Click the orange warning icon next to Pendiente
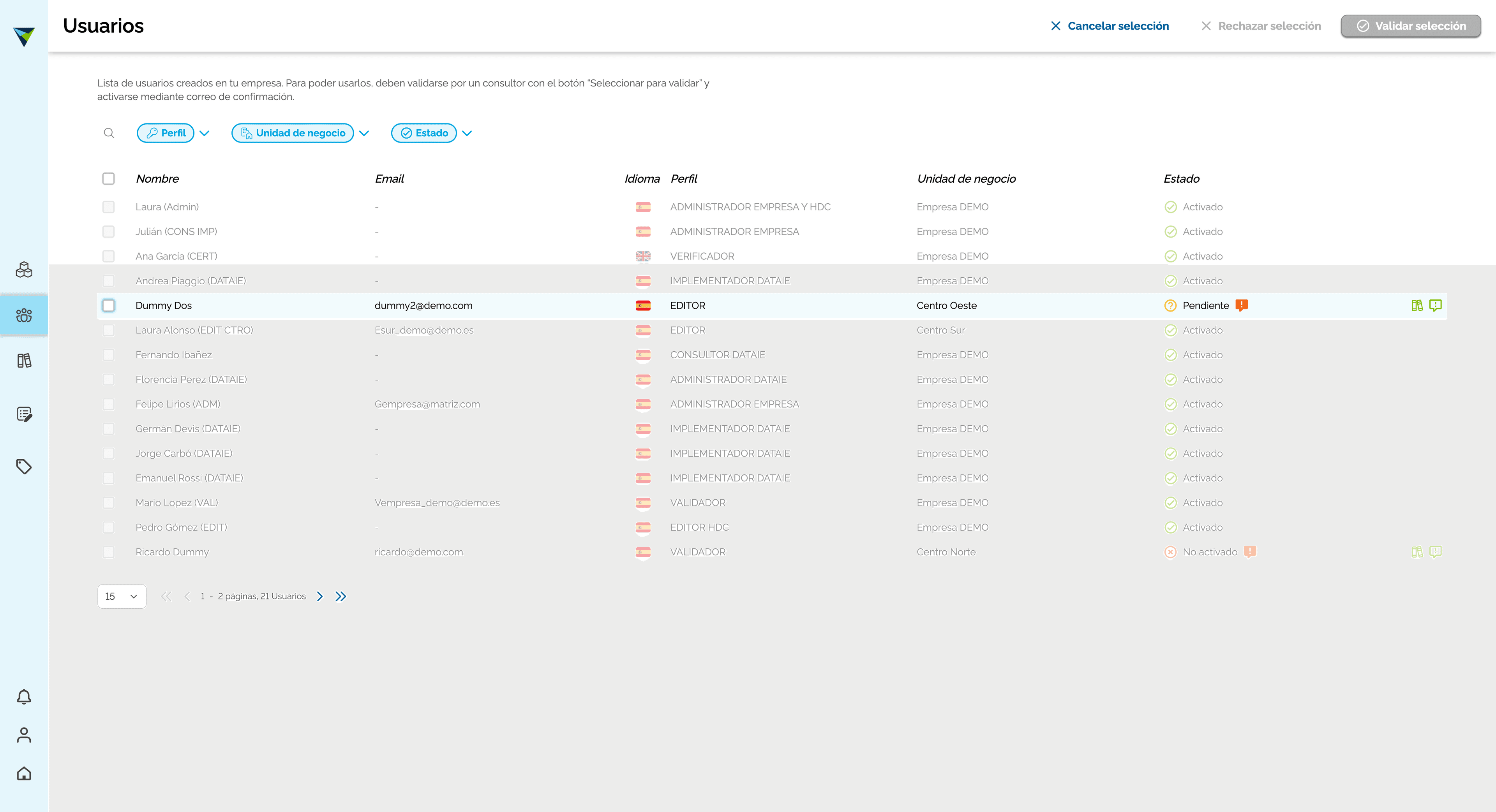 (x=1242, y=305)
